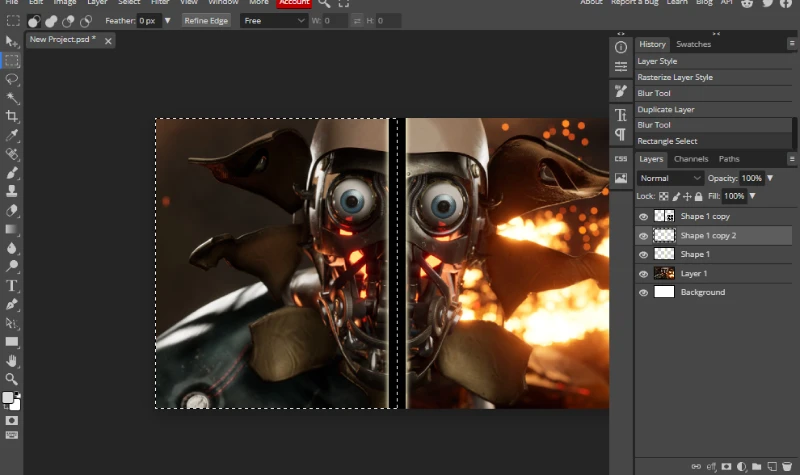Screen dimensions: 800x475
Task: Open the Character panel icon
Action: [x=621, y=115]
